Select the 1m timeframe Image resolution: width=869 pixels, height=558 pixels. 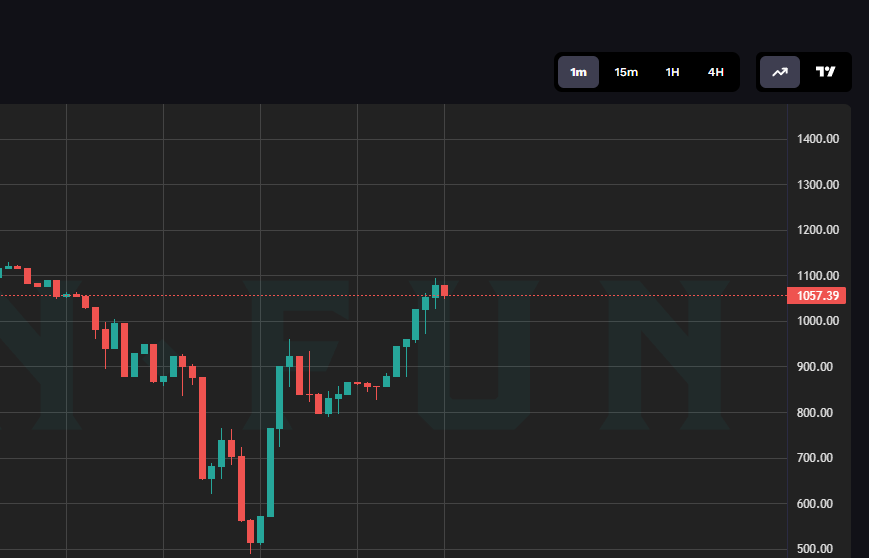pos(578,72)
